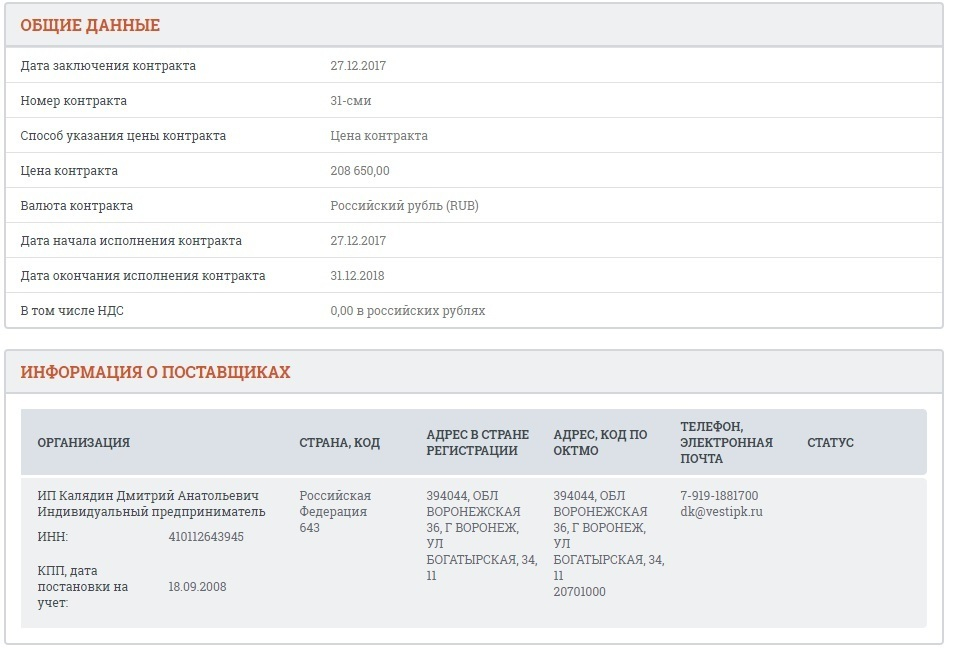Click the АДРЕС, КОД ПО ОКТМО header

[x=600, y=442]
